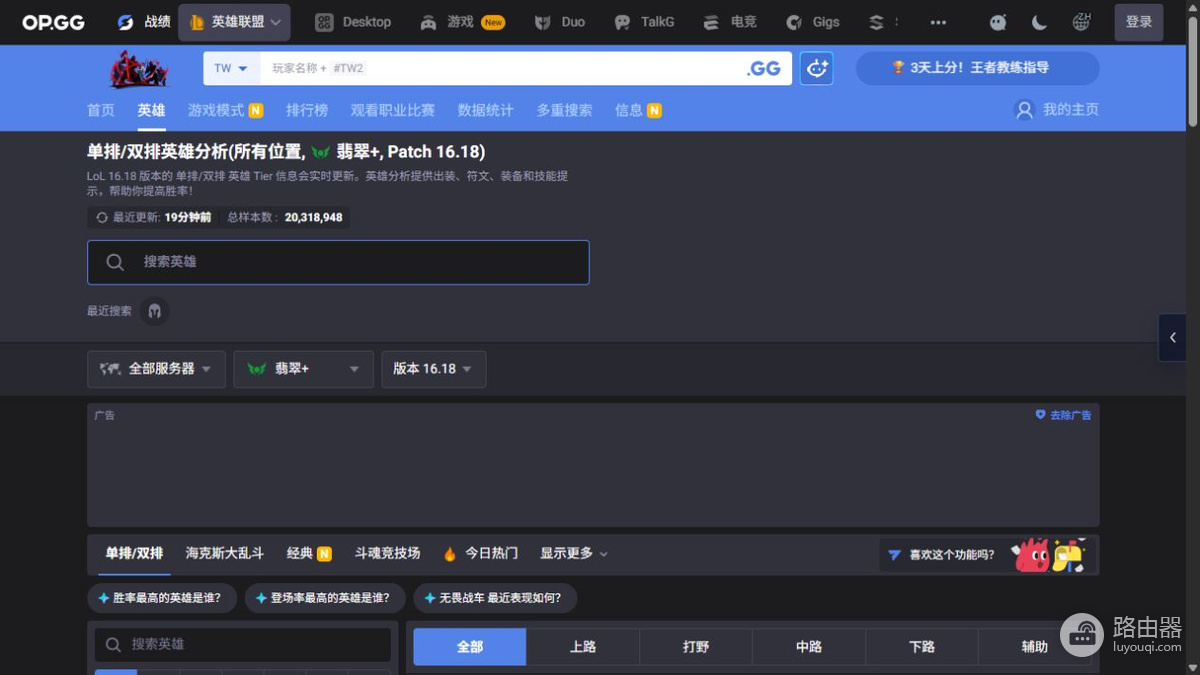
Task: Select the 上路 position filter
Action: coord(583,647)
